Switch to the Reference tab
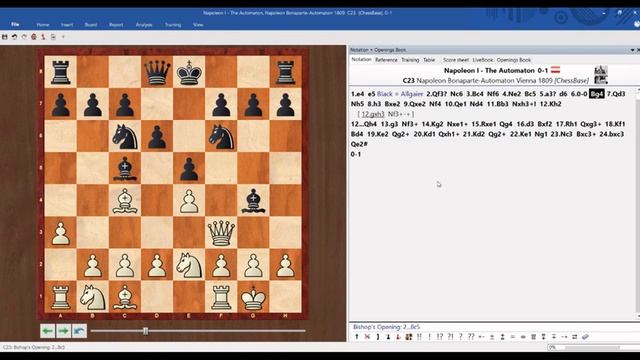The height and width of the screenshot is (360, 640). [386, 60]
